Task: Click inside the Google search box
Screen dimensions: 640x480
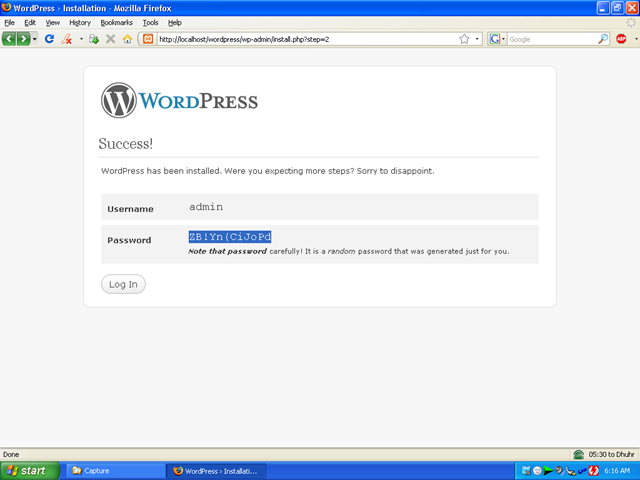Action: pyautogui.click(x=553, y=39)
